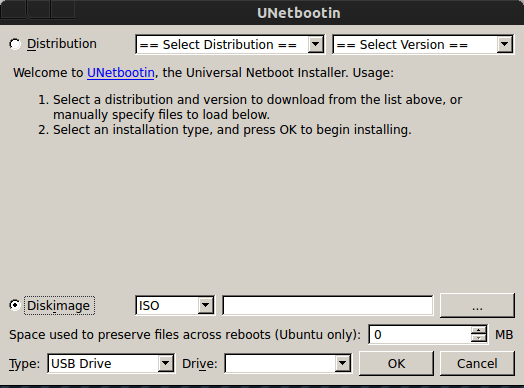This screenshot has width=524, height=388.
Task: Open the UNetbootin hyperlink
Action: [x=121, y=73]
